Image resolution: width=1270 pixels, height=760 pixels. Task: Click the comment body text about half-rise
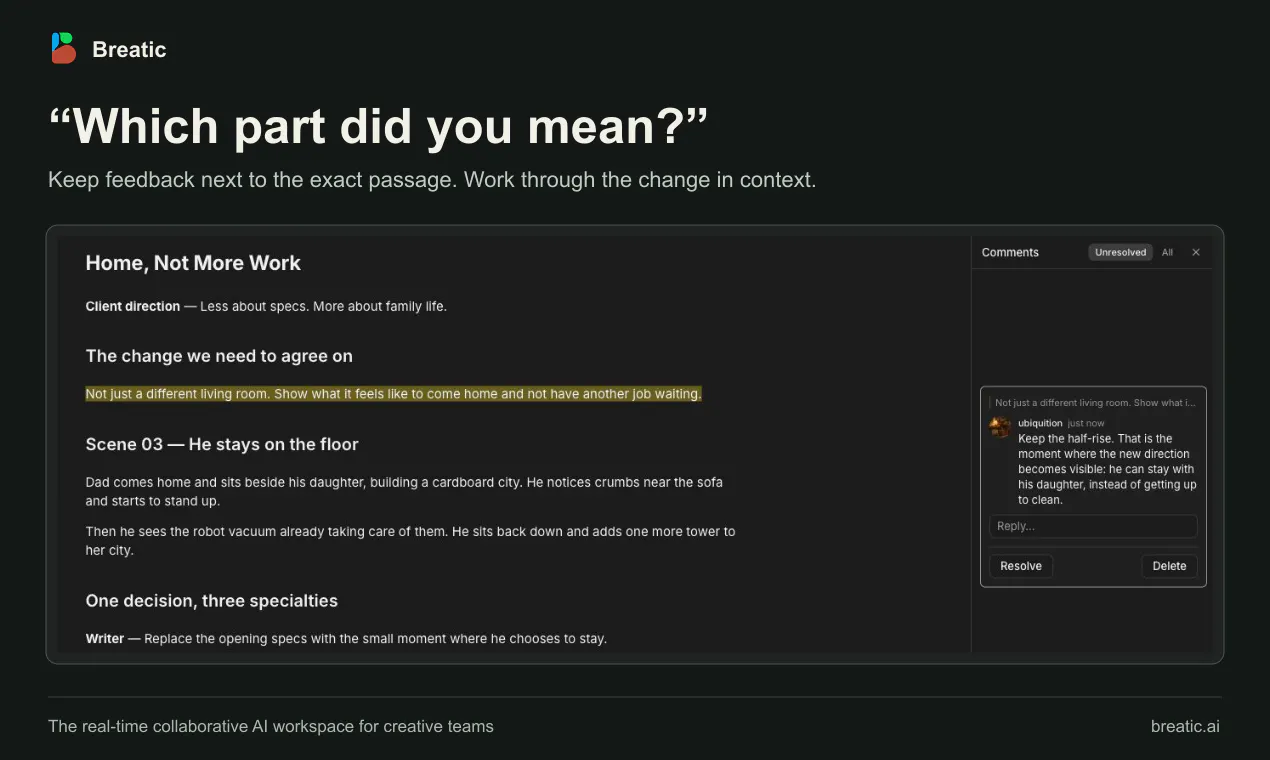coord(1107,469)
